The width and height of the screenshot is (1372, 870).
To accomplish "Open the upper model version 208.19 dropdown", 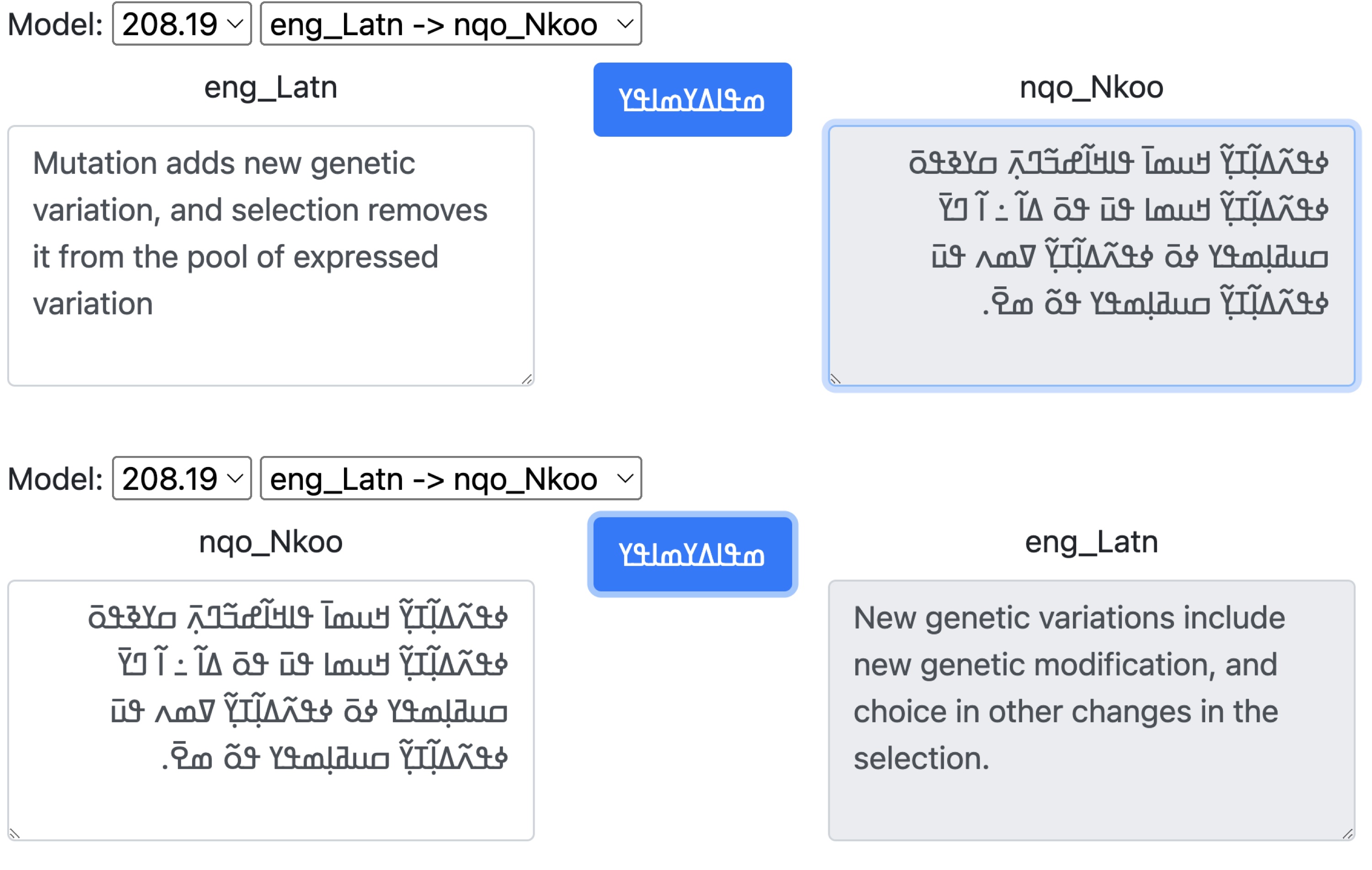I will [182, 24].
